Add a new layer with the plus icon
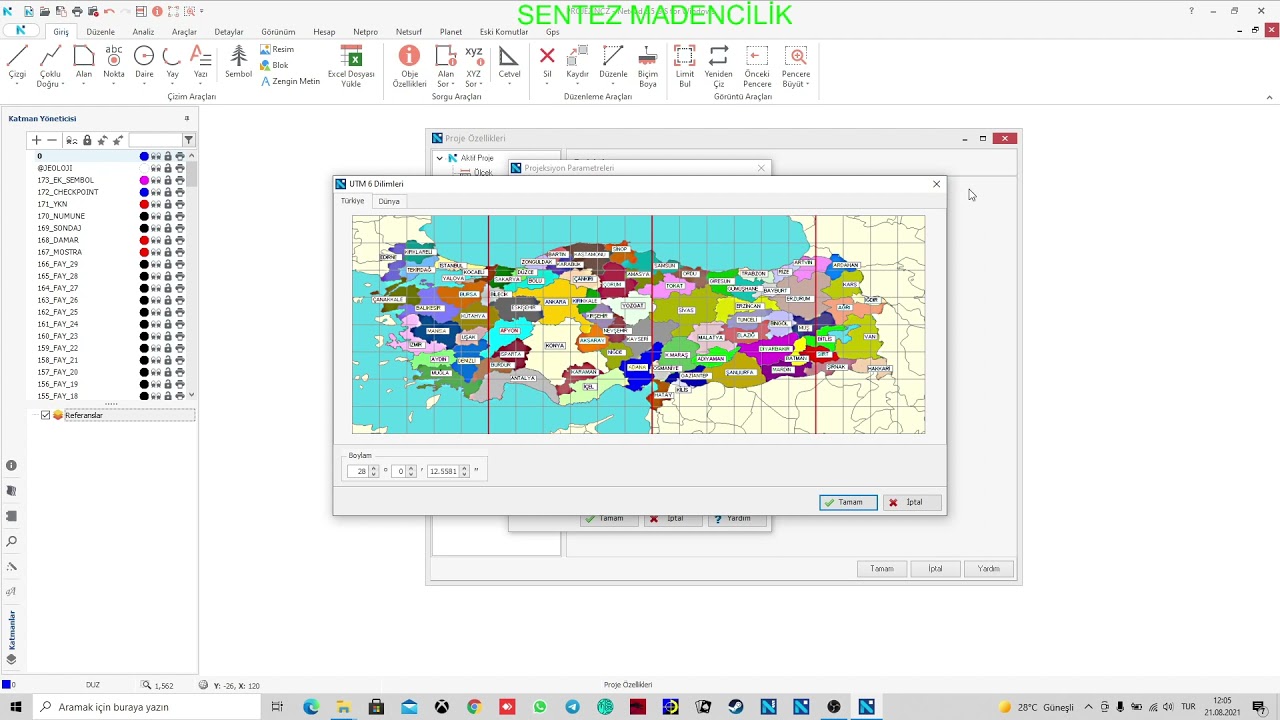 tap(37, 140)
